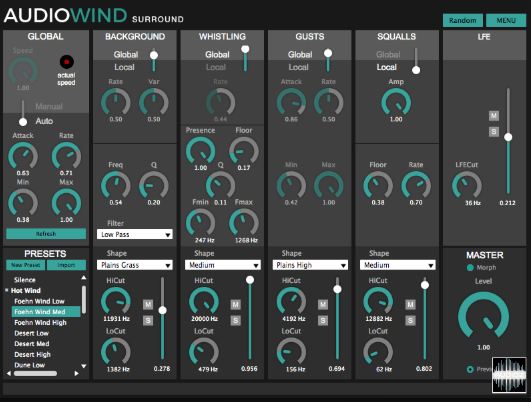Viewport: 531px width, 402px height.
Task: Click the Squalls Rate knob
Action: click(416, 185)
